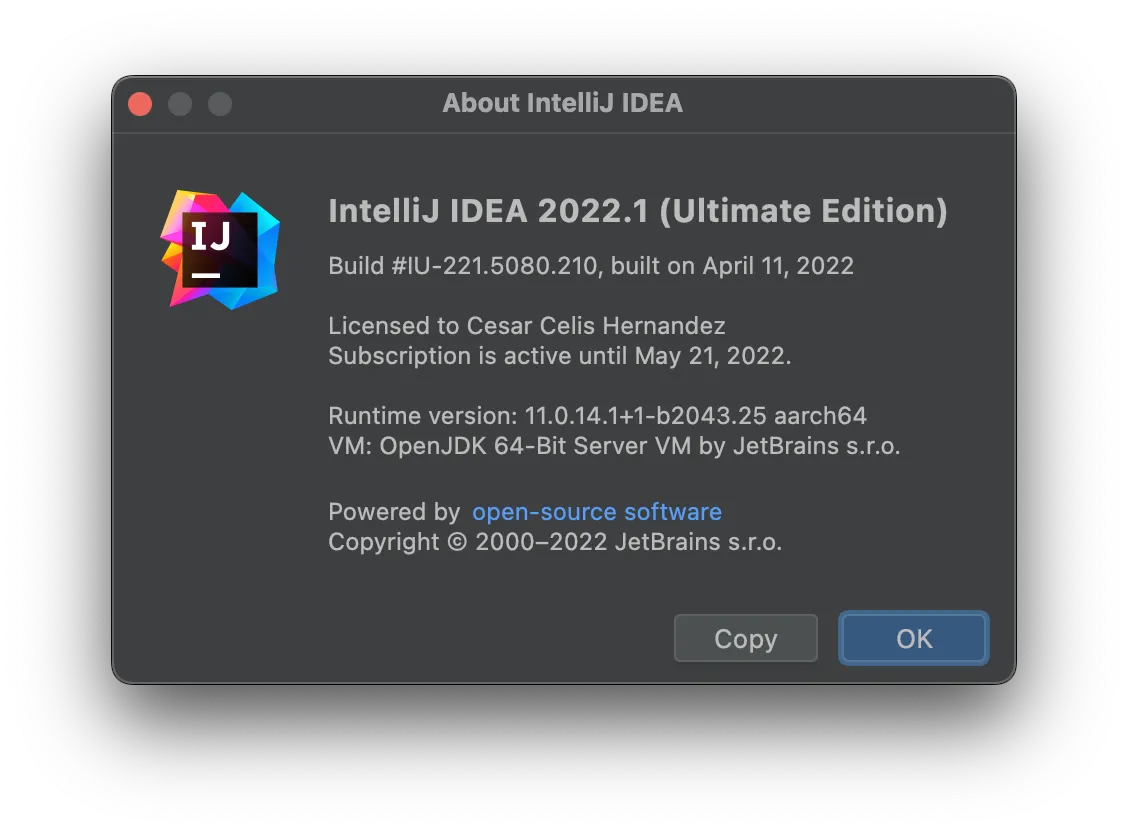Click the IntelliJ IDEA 2022.1 heading
Image resolution: width=1128 pixels, height=832 pixels.
(x=488, y=211)
